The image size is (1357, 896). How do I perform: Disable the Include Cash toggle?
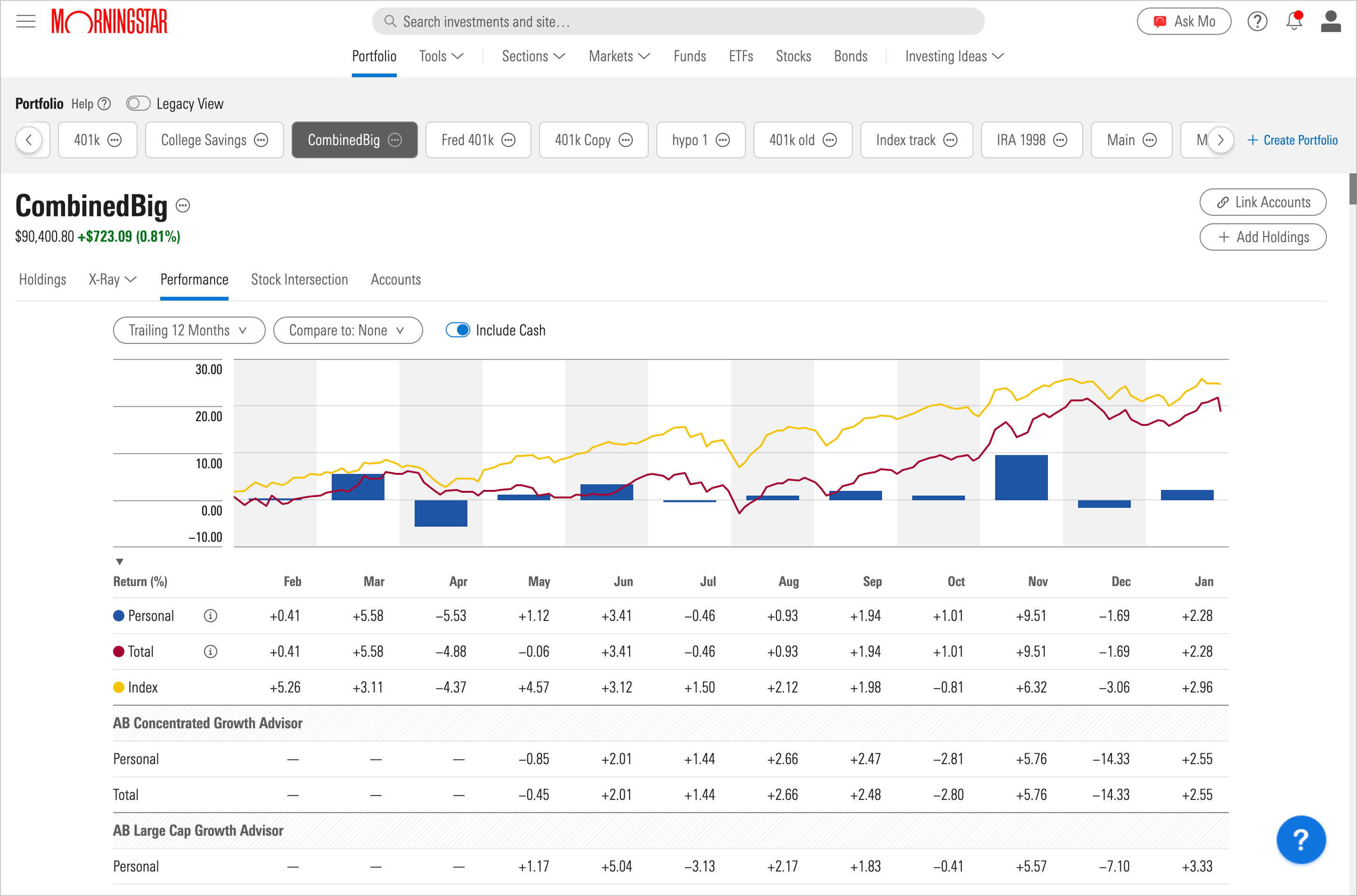[x=458, y=330]
